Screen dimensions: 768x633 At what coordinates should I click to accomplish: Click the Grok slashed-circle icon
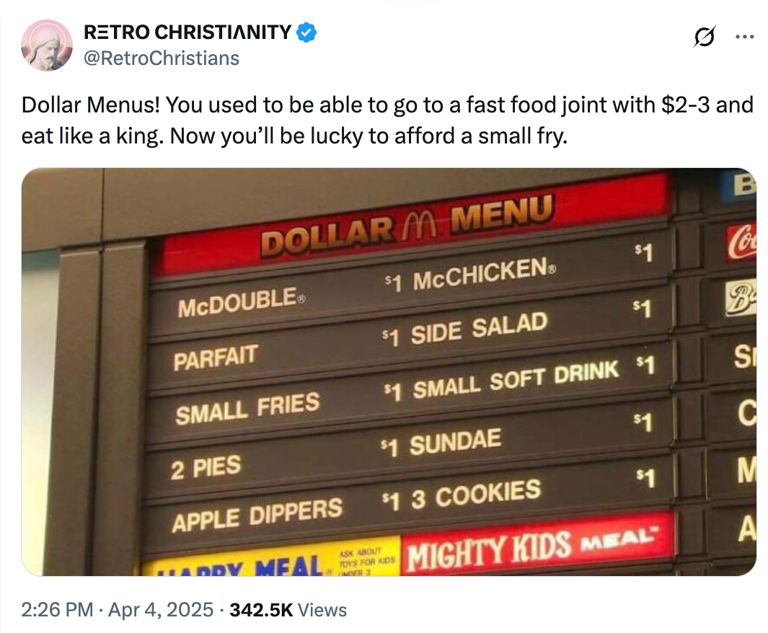coord(704,37)
